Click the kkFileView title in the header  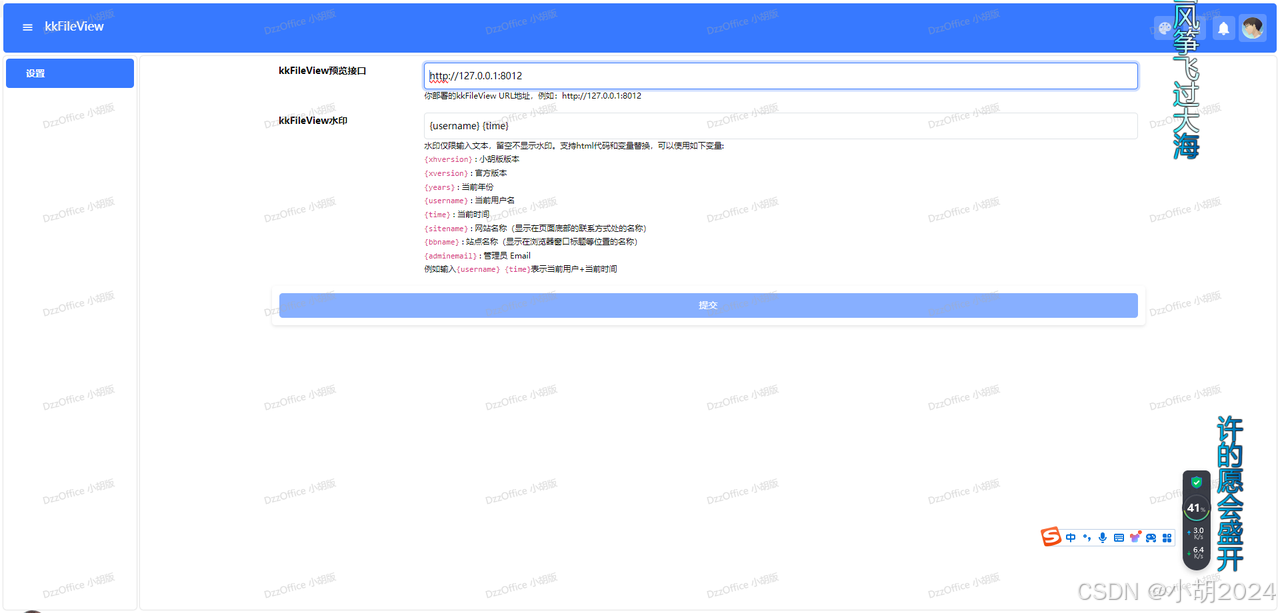coord(75,26)
